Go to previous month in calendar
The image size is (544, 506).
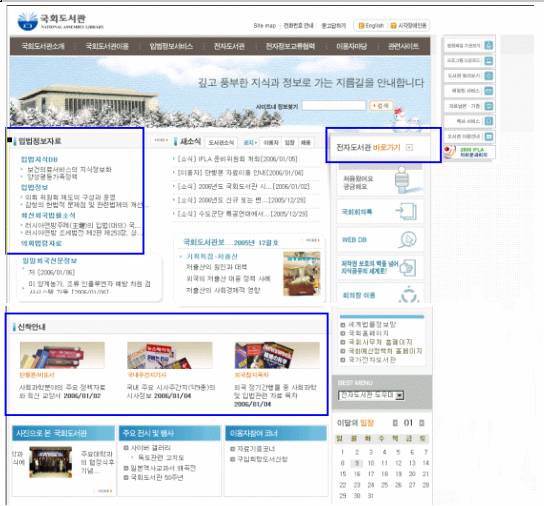pyautogui.click(x=395, y=423)
